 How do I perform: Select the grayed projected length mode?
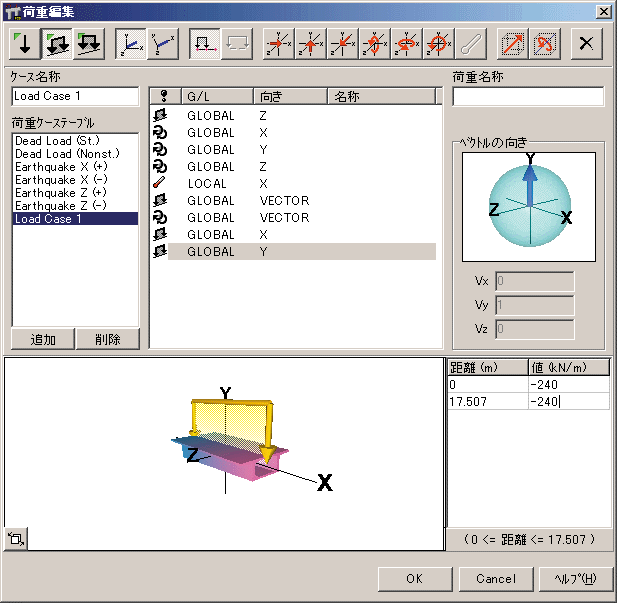[x=237, y=44]
